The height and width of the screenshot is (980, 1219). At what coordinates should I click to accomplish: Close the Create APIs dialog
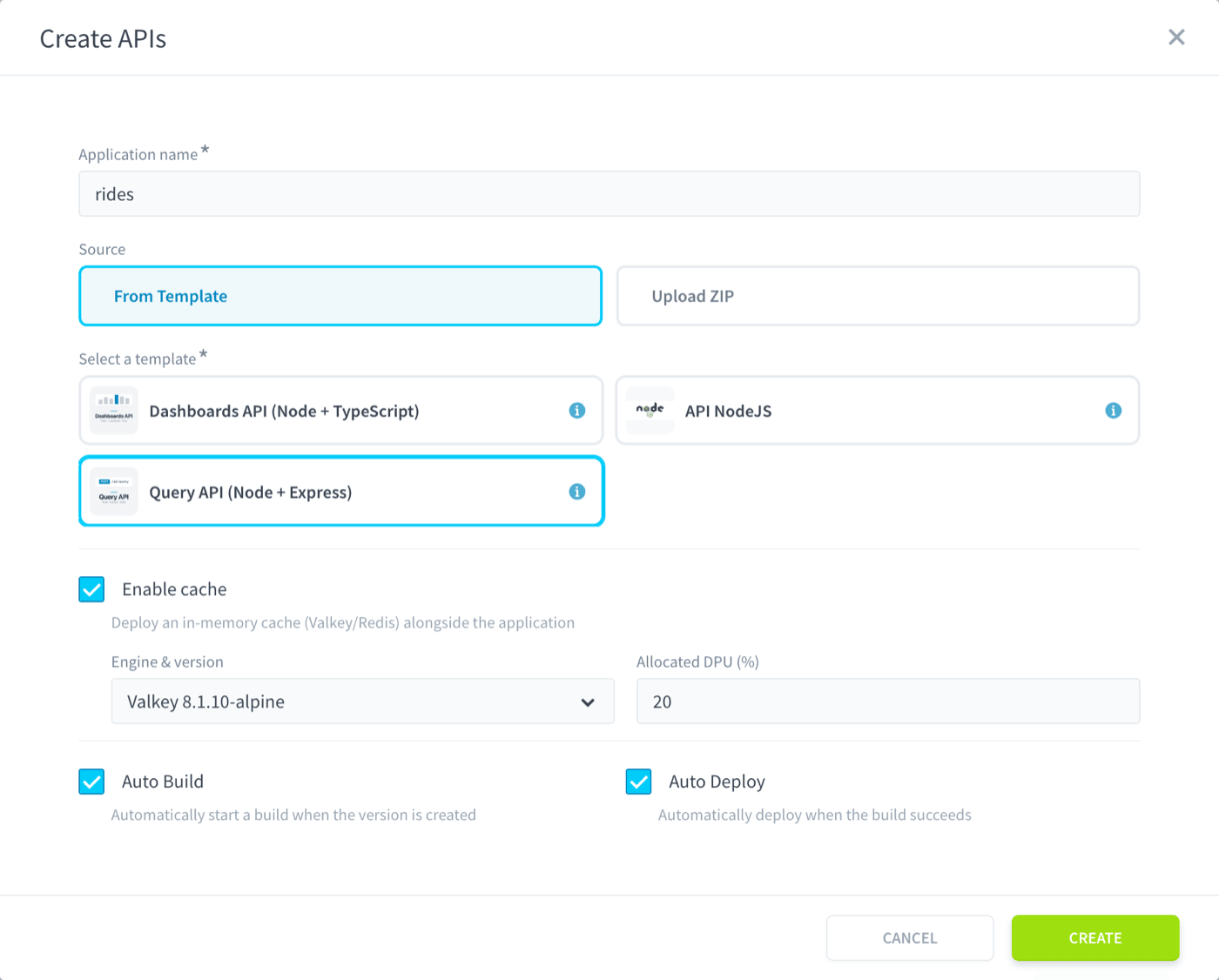coord(1176,37)
